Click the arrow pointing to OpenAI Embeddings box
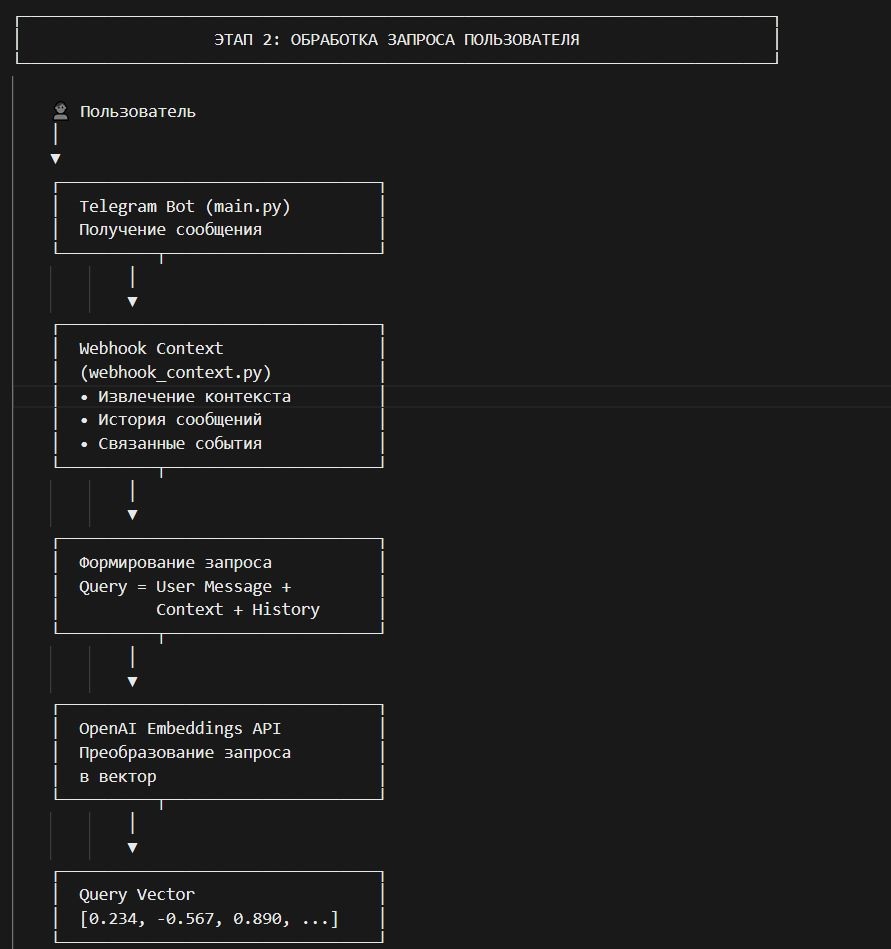The image size is (891, 949). (x=132, y=681)
